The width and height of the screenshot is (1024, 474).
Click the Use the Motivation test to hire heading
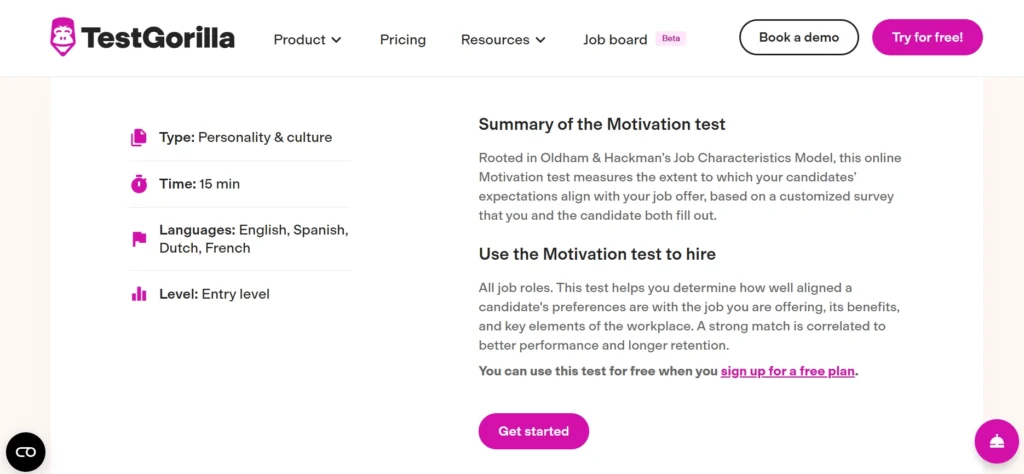point(597,254)
